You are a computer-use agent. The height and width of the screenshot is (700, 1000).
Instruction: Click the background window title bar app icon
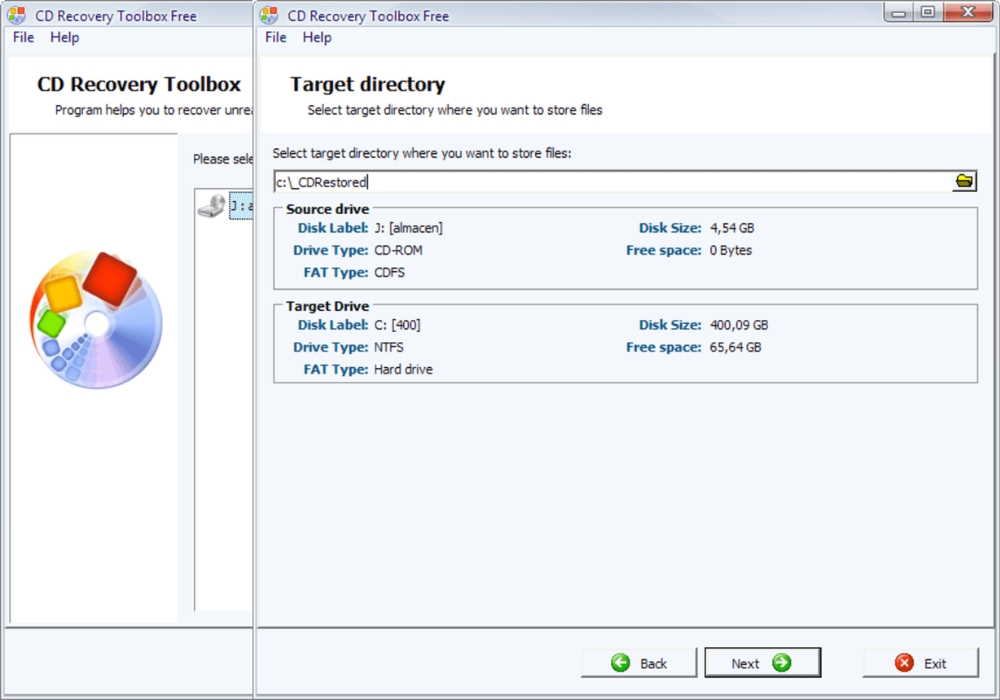pyautogui.click(x=17, y=15)
